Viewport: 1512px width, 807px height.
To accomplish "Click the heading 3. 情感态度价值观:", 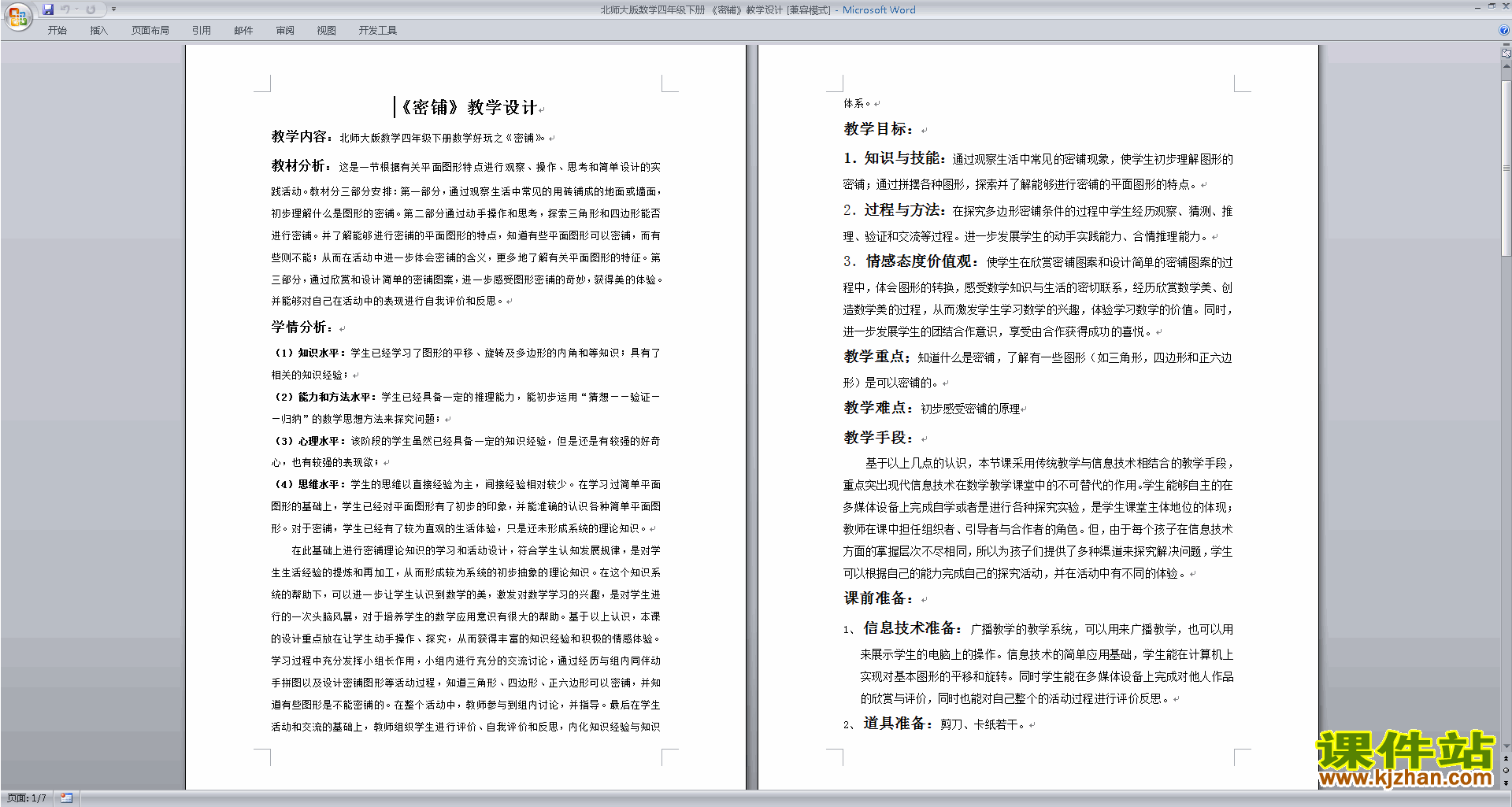I will [912, 261].
